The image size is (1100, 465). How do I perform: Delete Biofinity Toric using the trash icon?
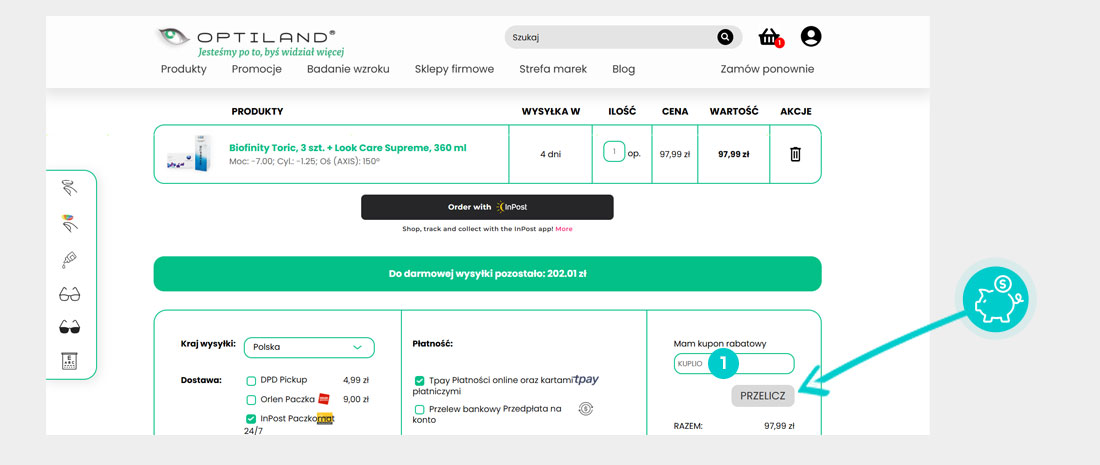click(x=795, y=154)
